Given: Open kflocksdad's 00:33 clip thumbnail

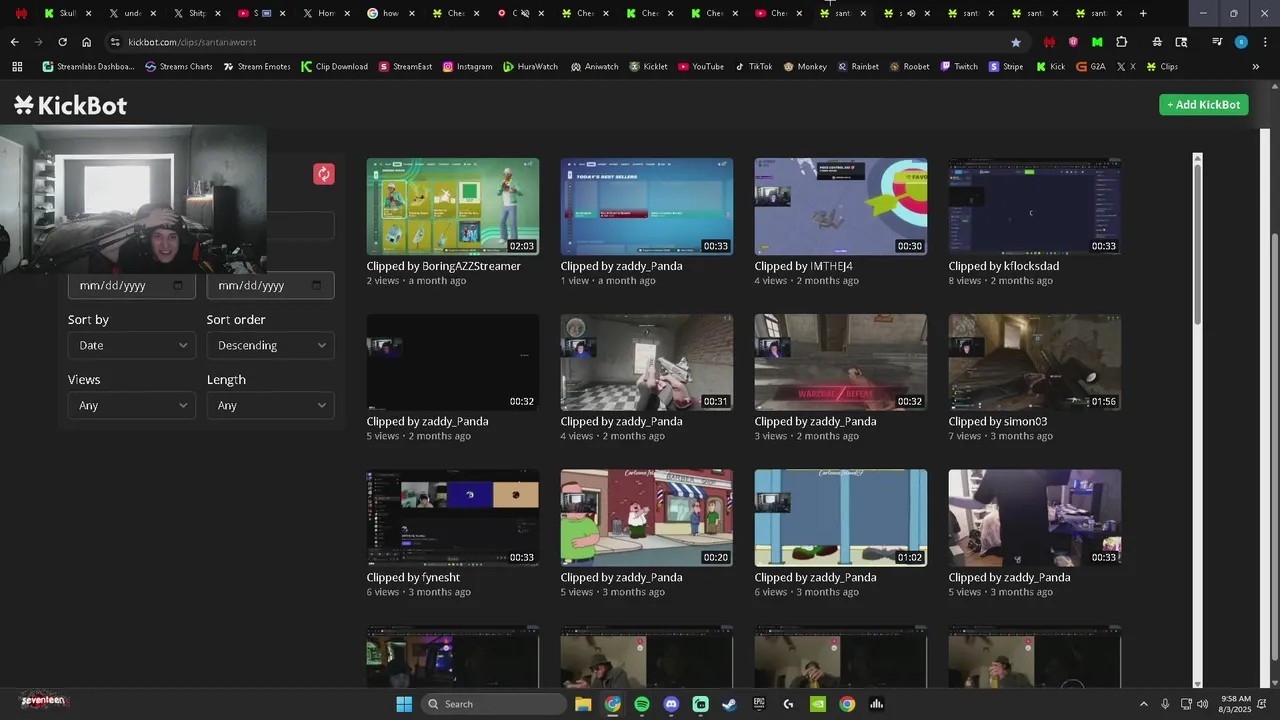Looking at the screenshot, I should coord(1035,206).
